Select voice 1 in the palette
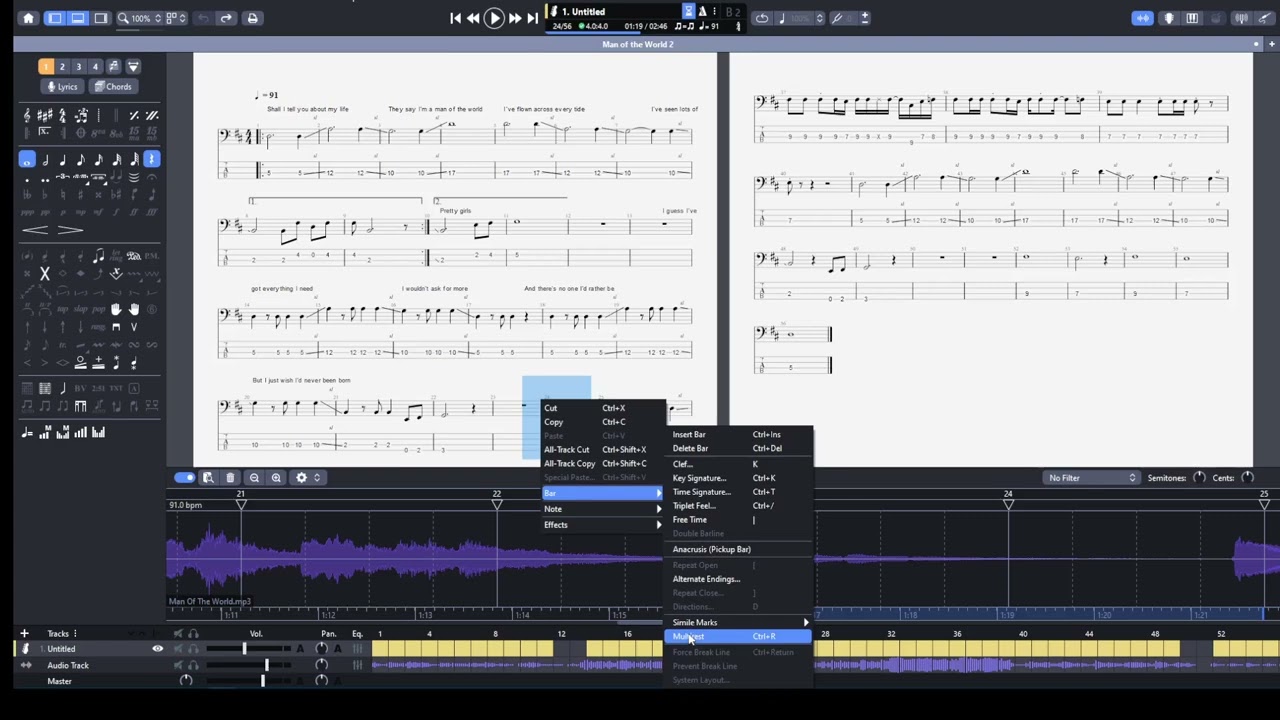The image size is (1280, 720). (45, 67)
